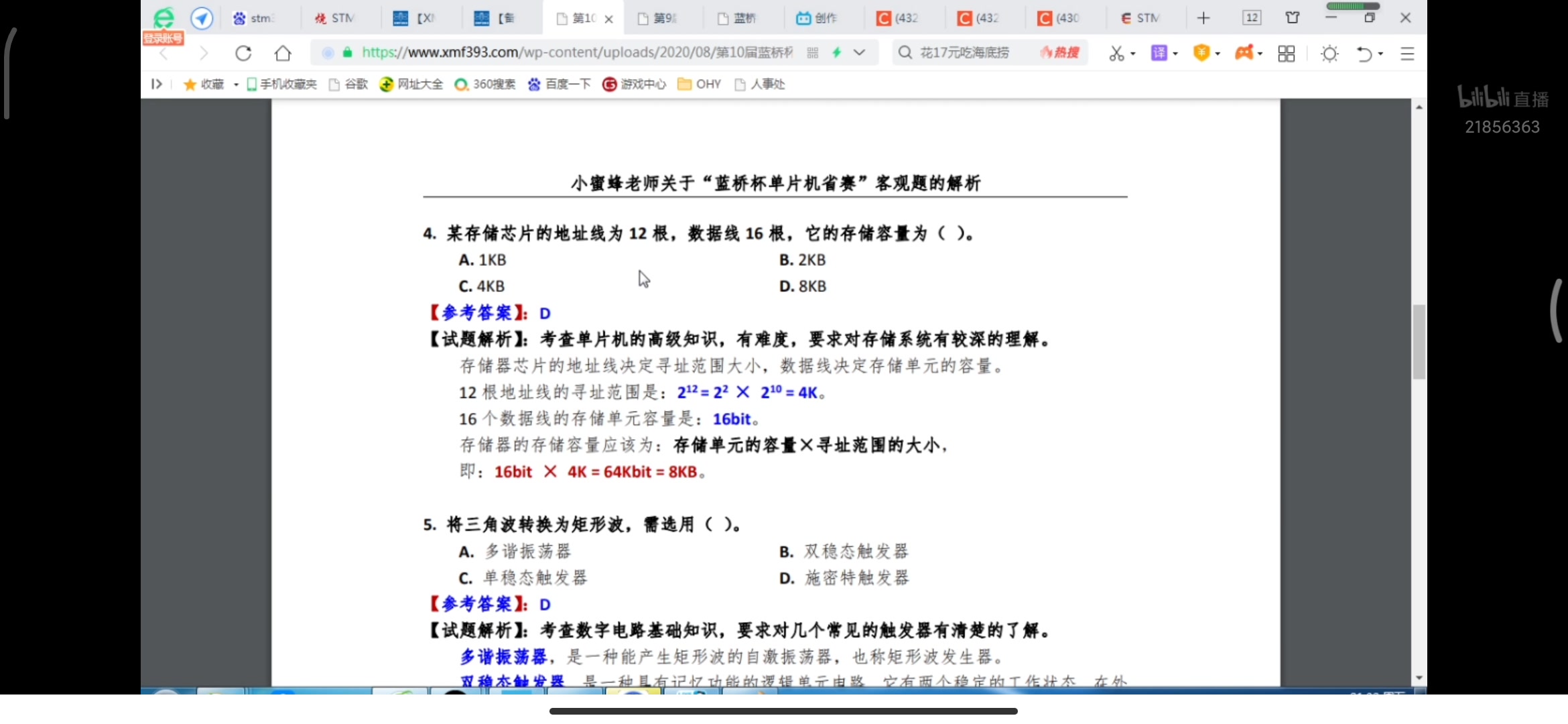Expand the undo button's dropdown arrow
1568x724 pixels.
tap(1379, 53)
